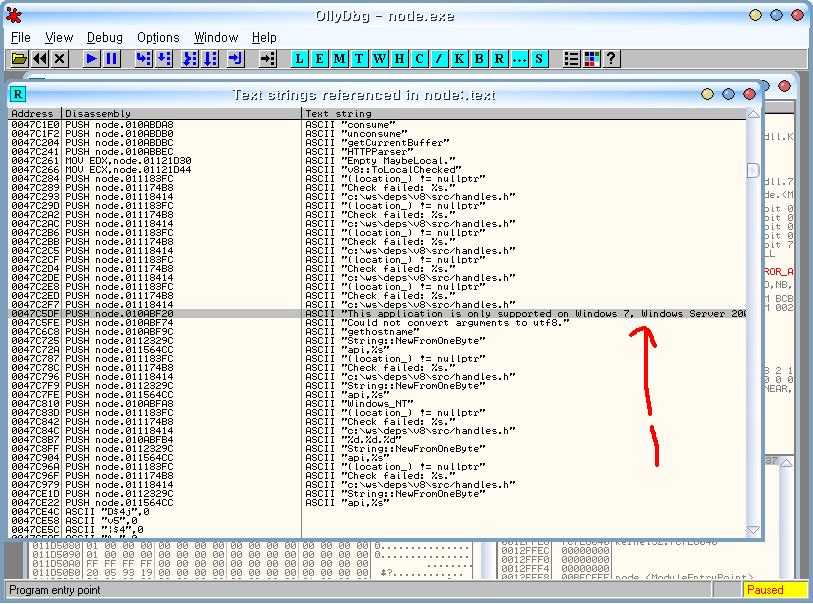Restart program with rewind icon
This screenshot has width=813, height=604.
click(40, 59)
